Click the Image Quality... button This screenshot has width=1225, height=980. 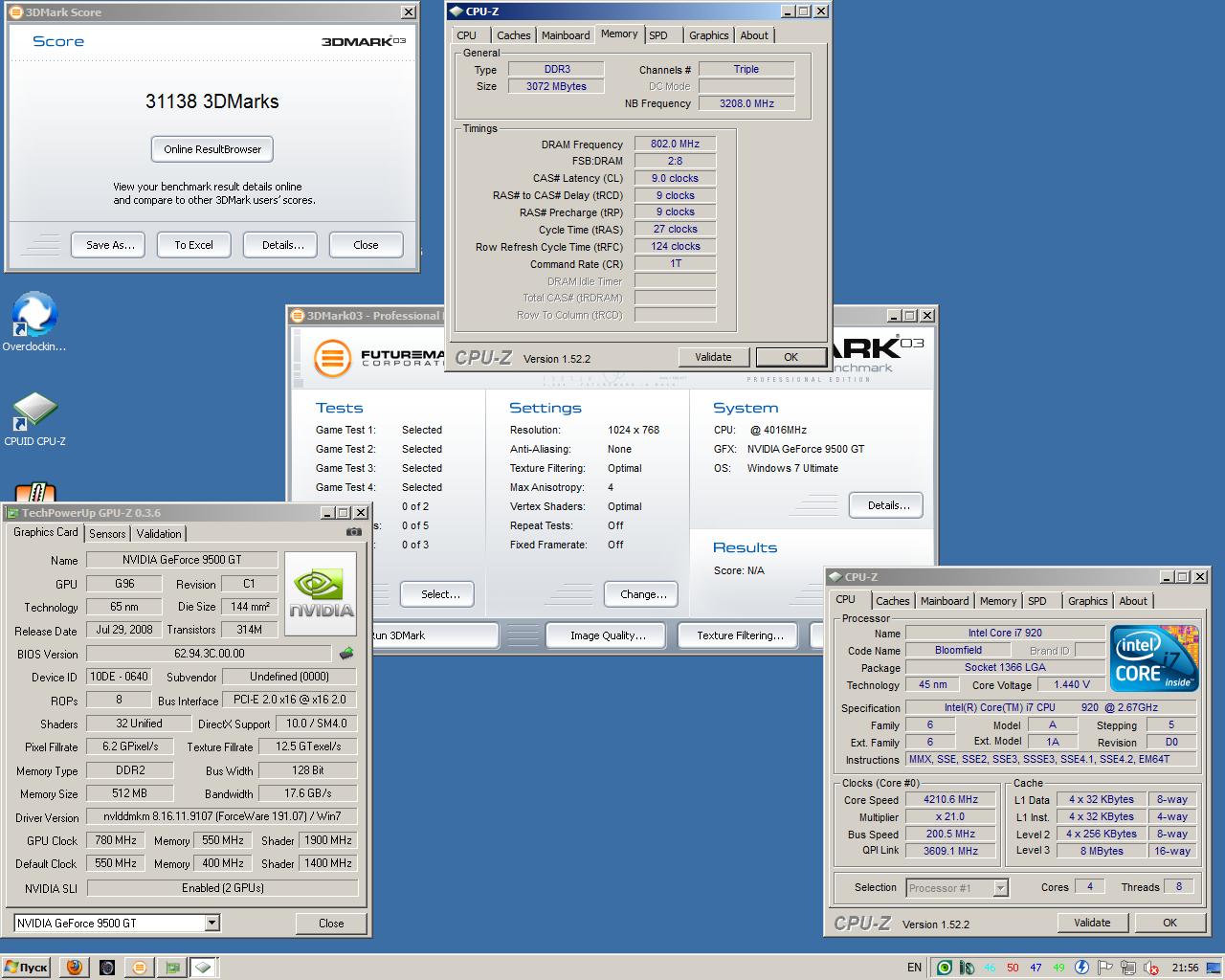click(x=608, y=635)
